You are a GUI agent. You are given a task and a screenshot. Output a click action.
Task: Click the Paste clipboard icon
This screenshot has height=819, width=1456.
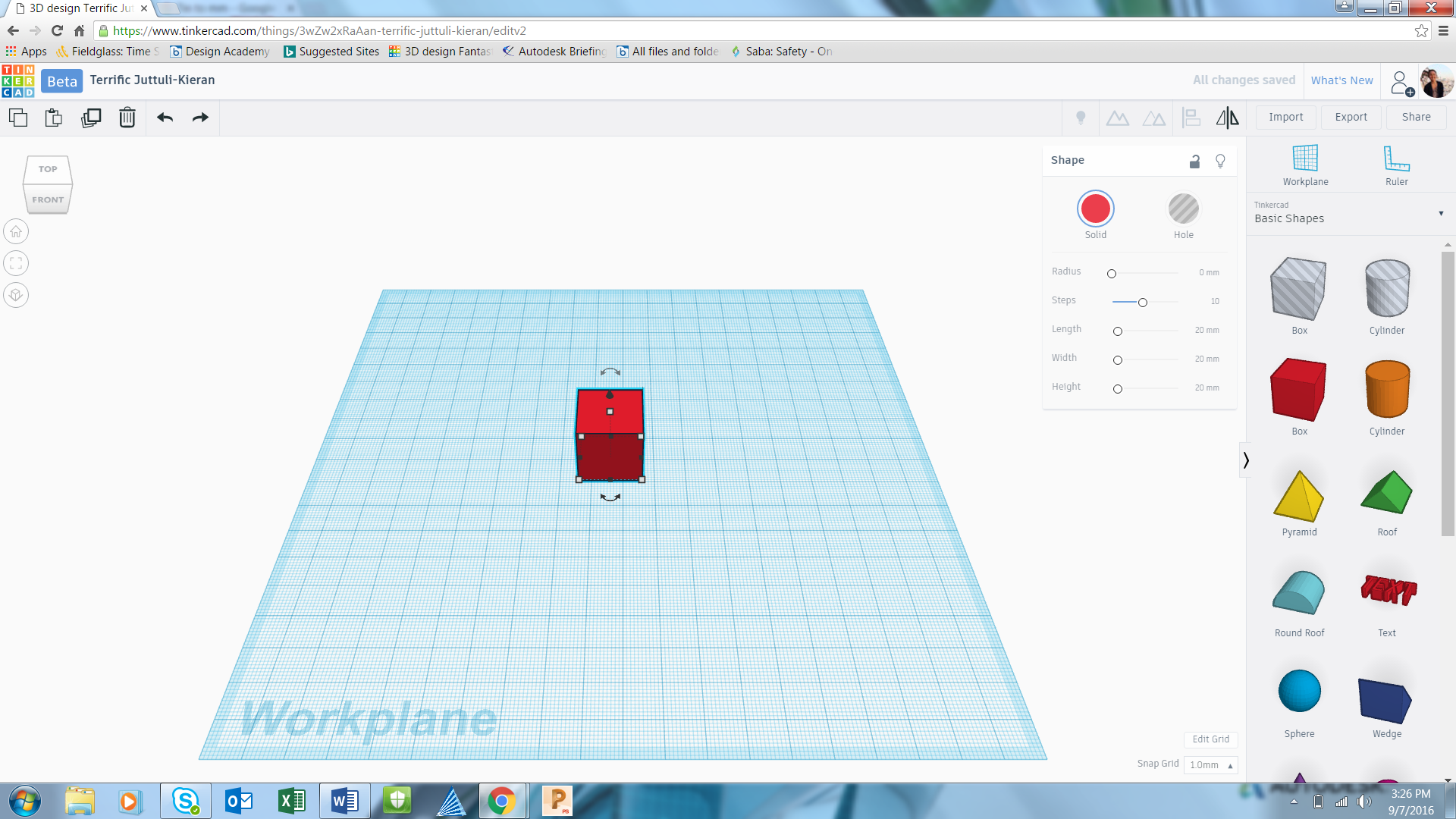53,118
